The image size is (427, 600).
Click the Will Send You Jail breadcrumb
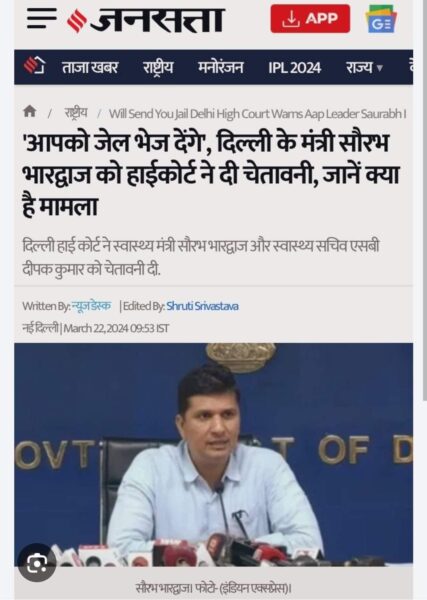257,114
